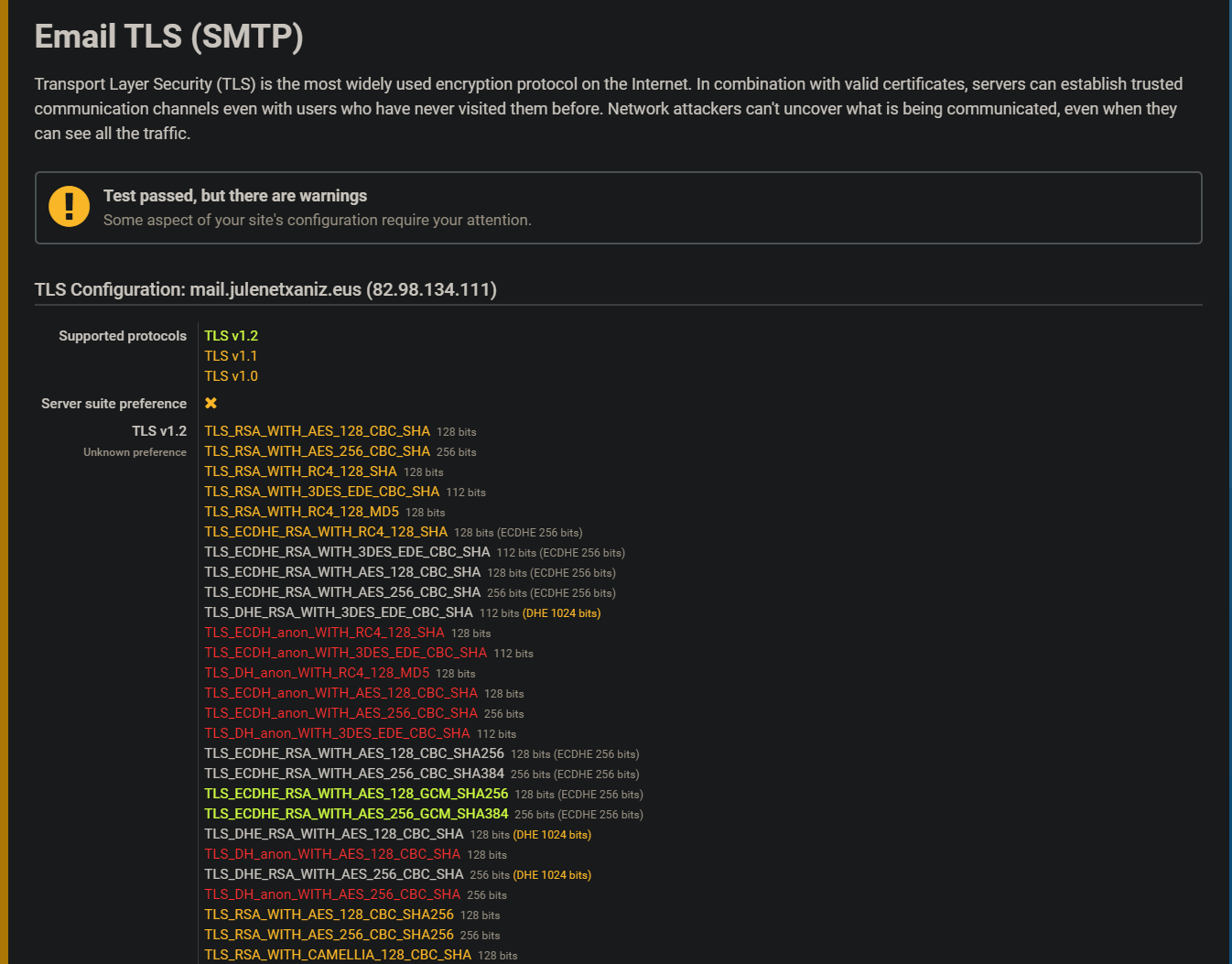Click the warning exclamation icon
The image size is (1232, 964).
pyautogui.click(x=69, y=207)
